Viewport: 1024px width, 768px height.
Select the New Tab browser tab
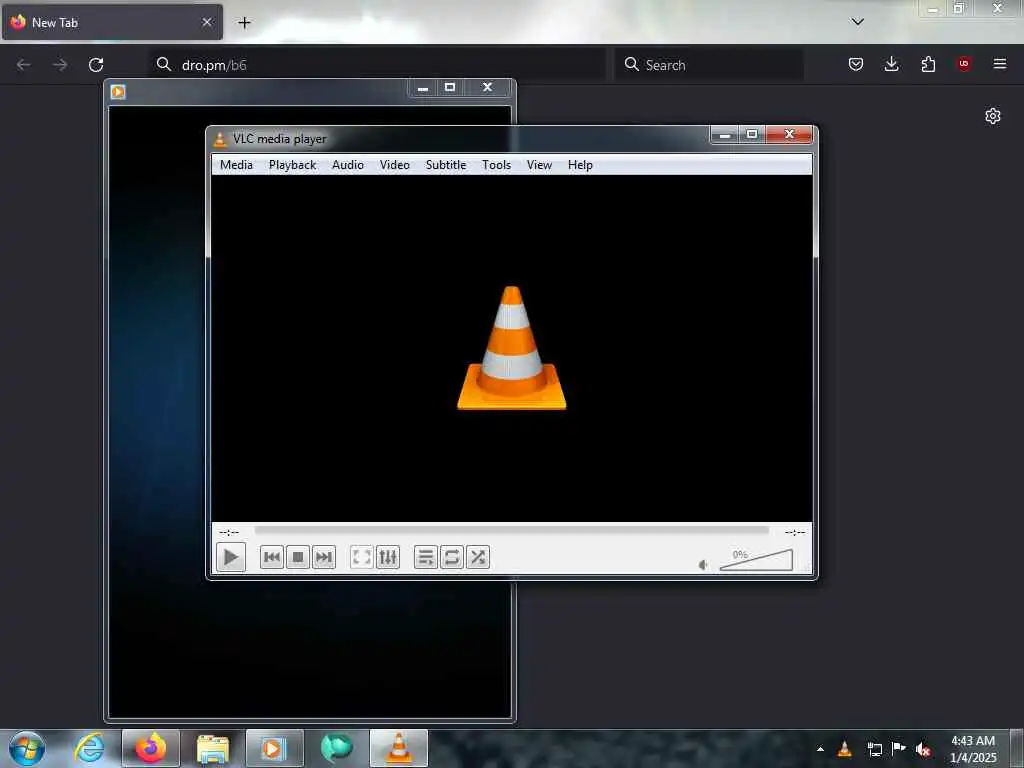point(112,22)
